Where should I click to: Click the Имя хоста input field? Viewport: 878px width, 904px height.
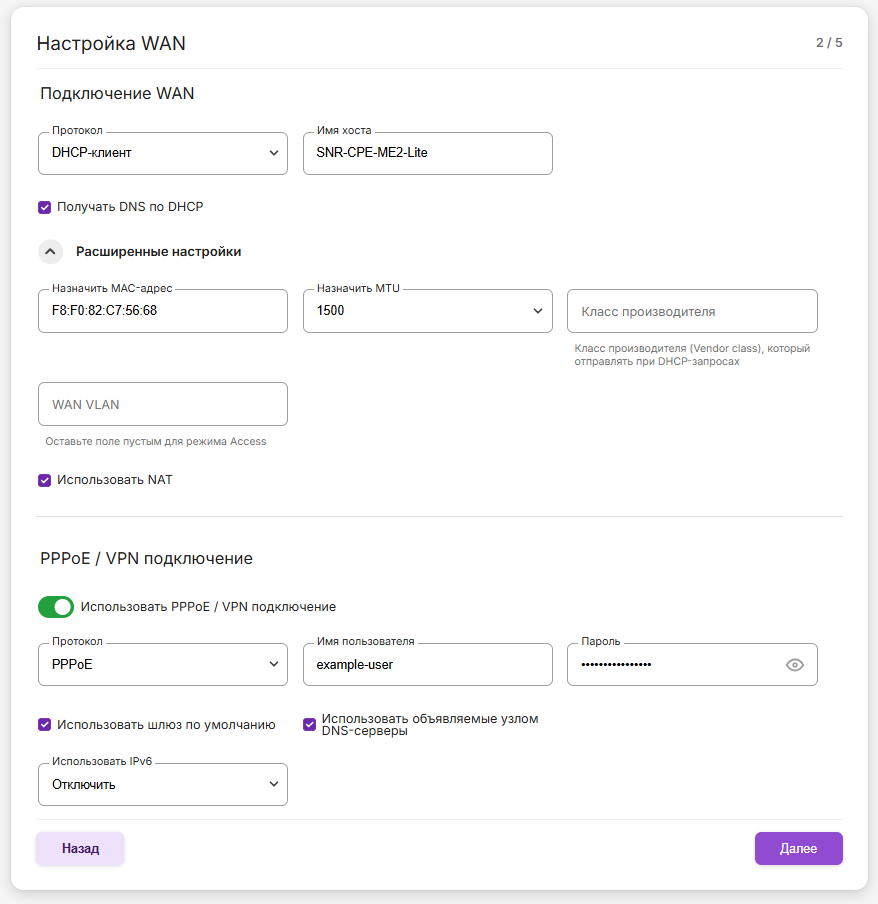427,153
